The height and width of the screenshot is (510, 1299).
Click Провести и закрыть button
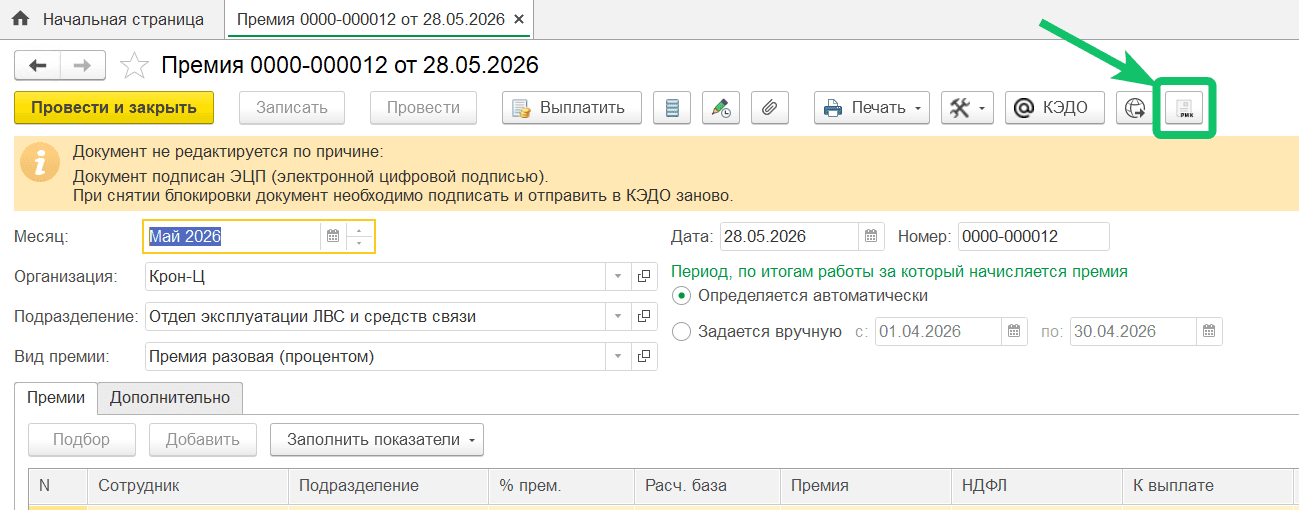coord(114,108)
